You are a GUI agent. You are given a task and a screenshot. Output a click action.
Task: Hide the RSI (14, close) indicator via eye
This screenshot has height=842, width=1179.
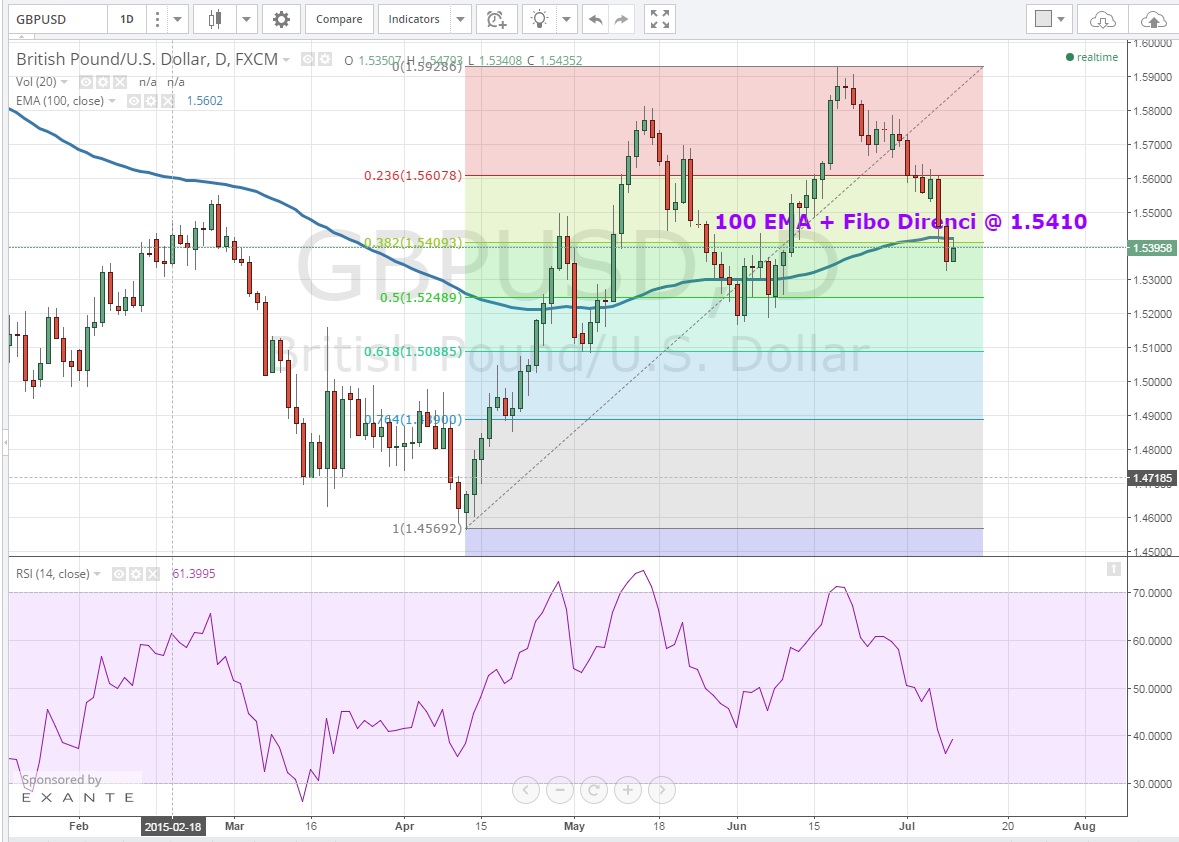pos(118,574)
